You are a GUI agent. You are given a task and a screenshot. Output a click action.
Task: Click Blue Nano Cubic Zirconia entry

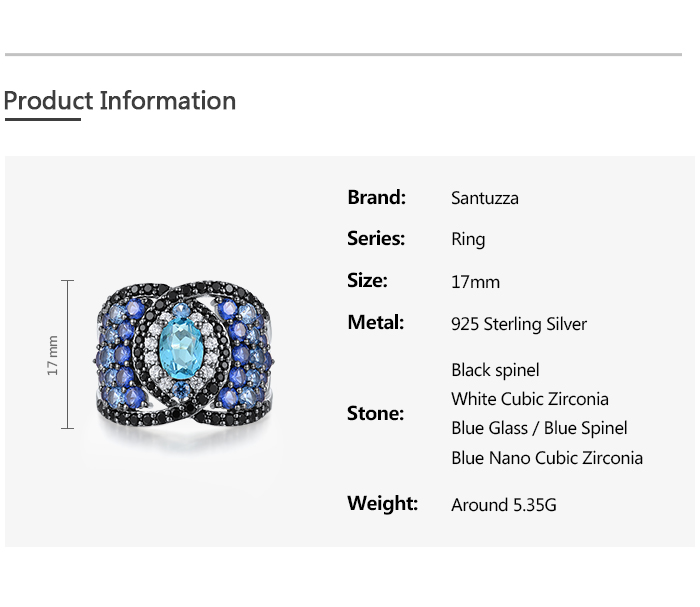coord(547,458)
